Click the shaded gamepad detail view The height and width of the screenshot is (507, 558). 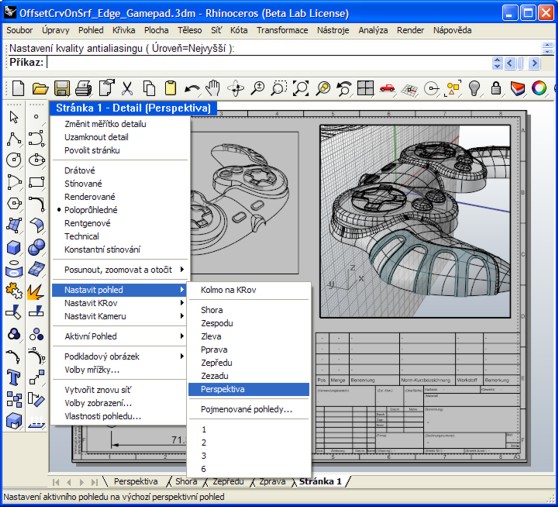415,221
